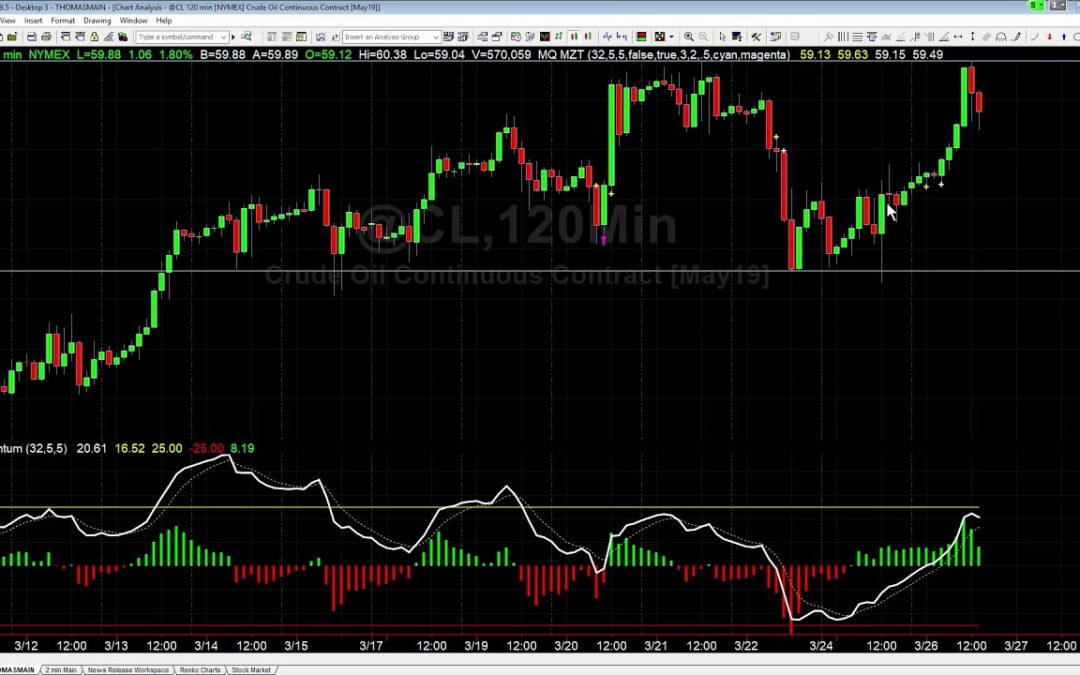This screenshot has width=1080, height=675.
Task: Select the vertical double-arrow drawing tool
Action: pyautogui.click(x=973, y=37)
